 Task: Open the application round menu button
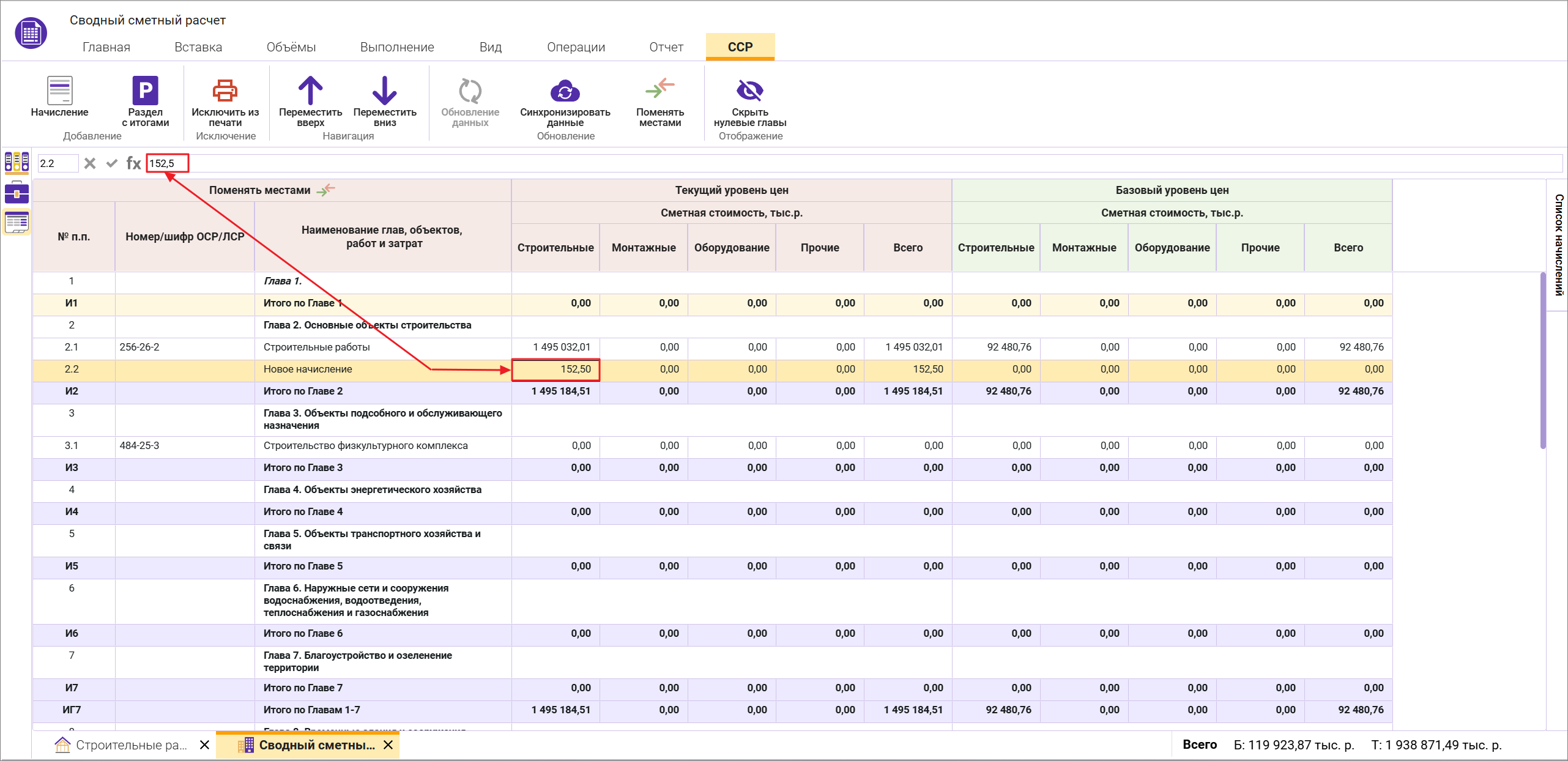pos(31,33)
